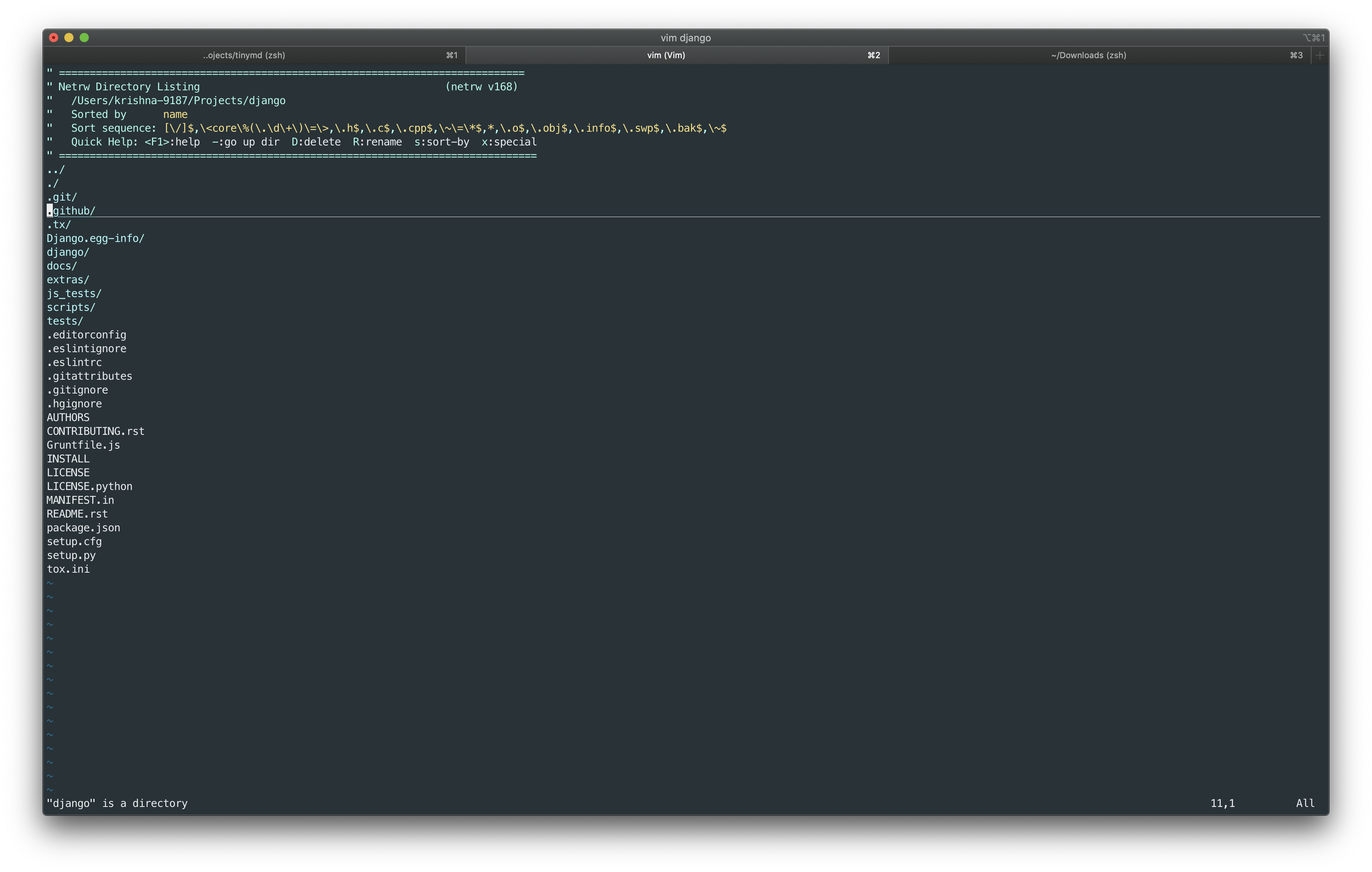Click the (netrw v168) version text
1372x872 pixels.
(x=482, y=87)
